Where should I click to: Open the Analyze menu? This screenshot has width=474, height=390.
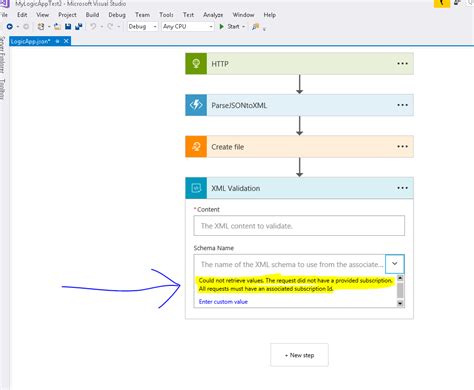pyautogui.click(x=213, y=15)
